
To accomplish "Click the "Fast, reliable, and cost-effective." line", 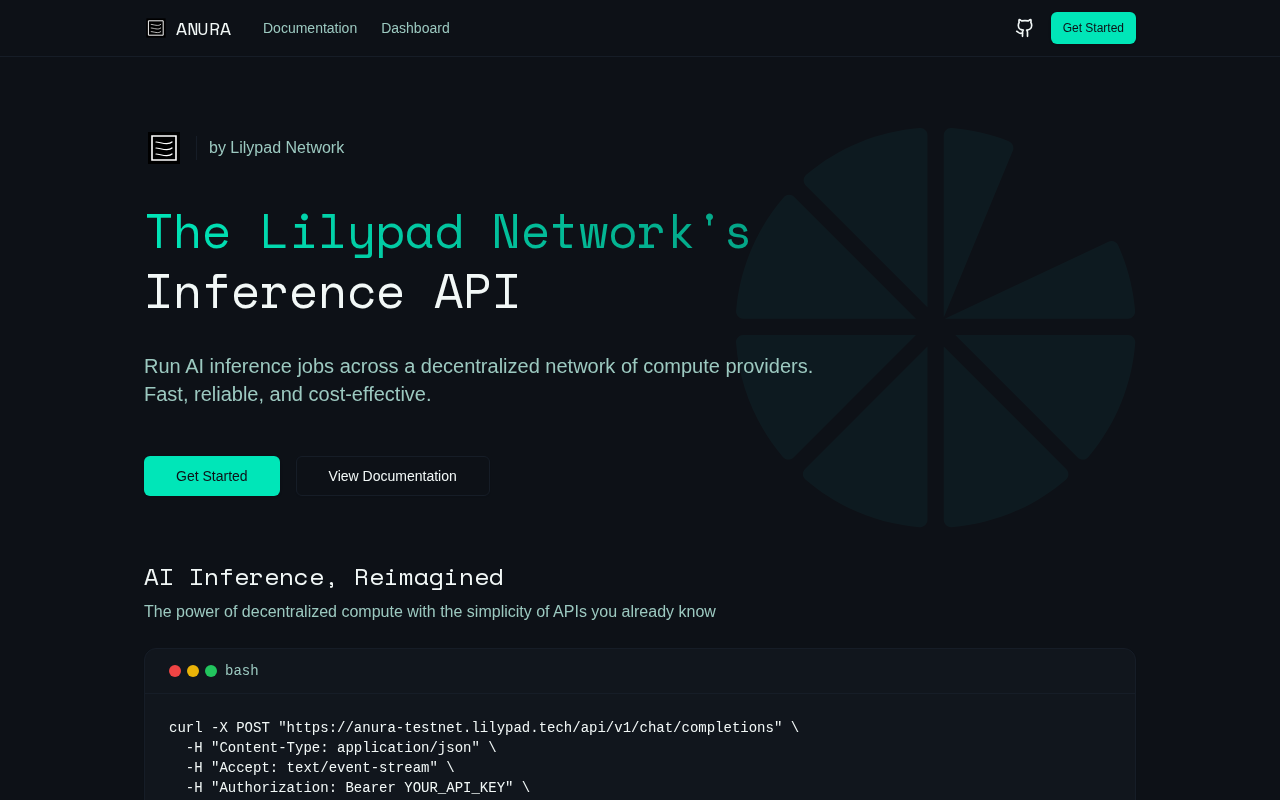I will 288,394.
